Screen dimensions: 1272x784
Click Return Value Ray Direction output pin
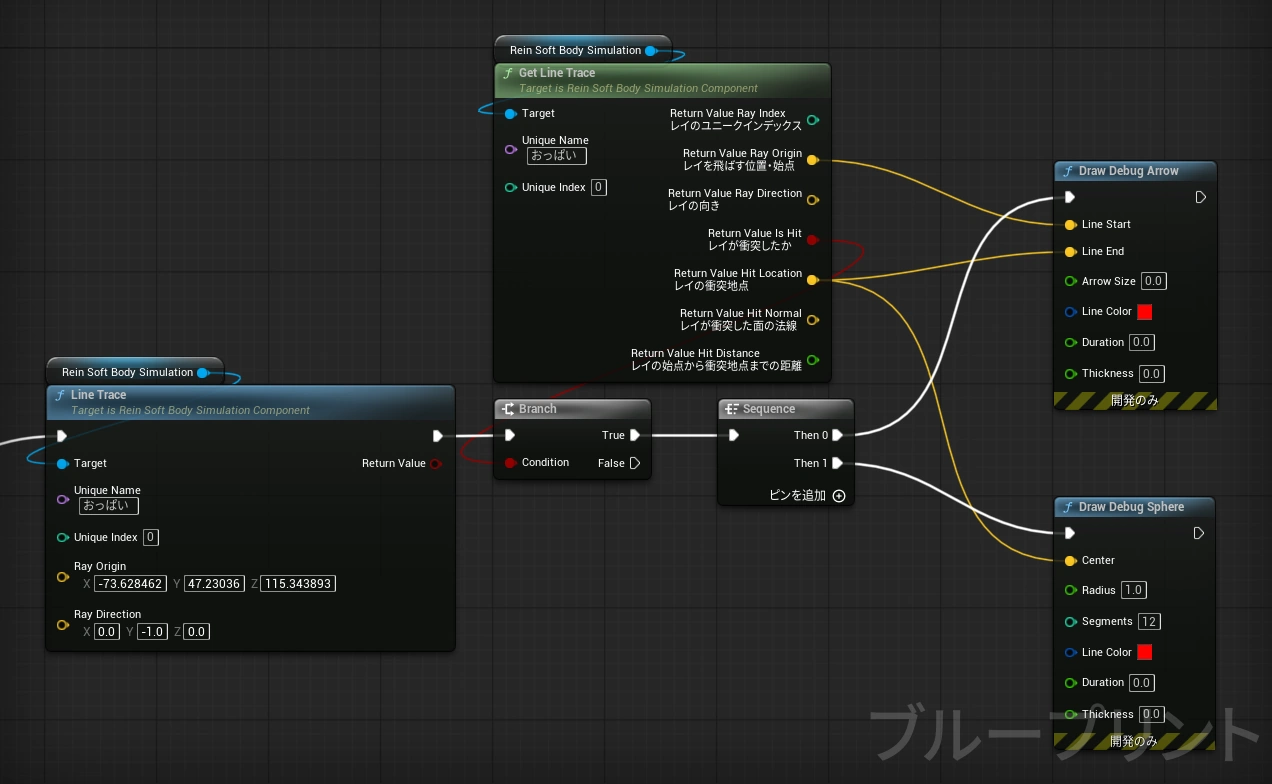[x=812, y=199]
